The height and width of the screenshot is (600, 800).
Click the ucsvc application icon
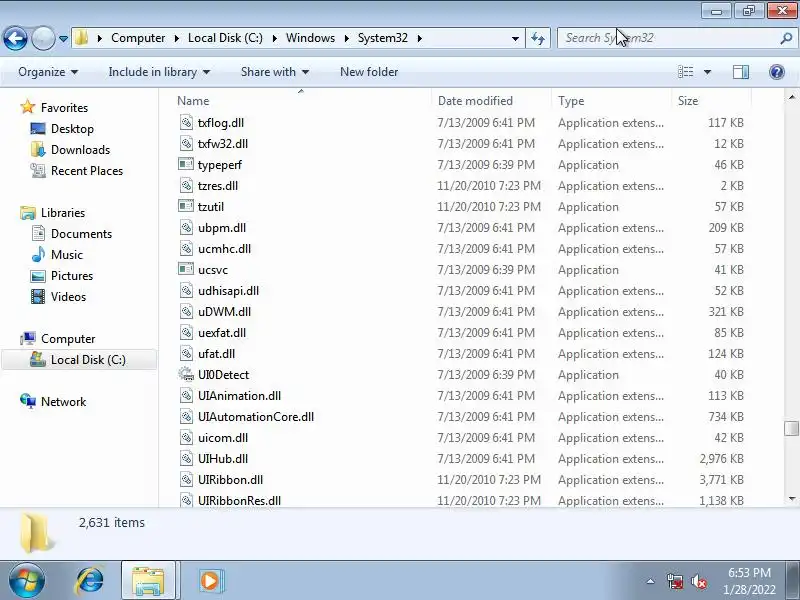[186, 269]
